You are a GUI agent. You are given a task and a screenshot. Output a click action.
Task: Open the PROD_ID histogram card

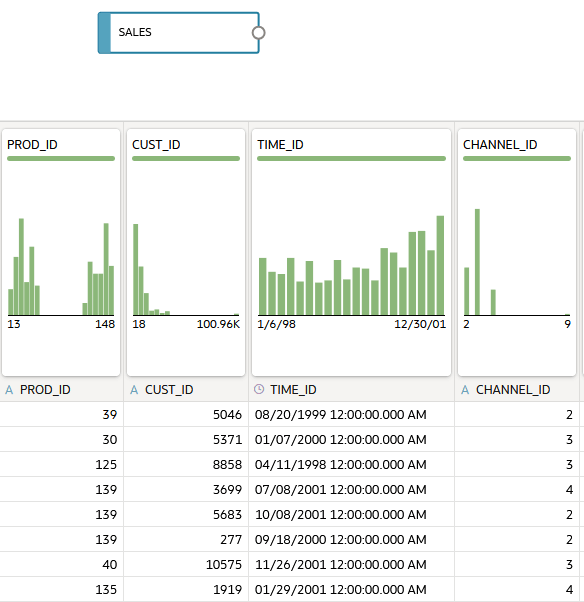click(61, 252)
